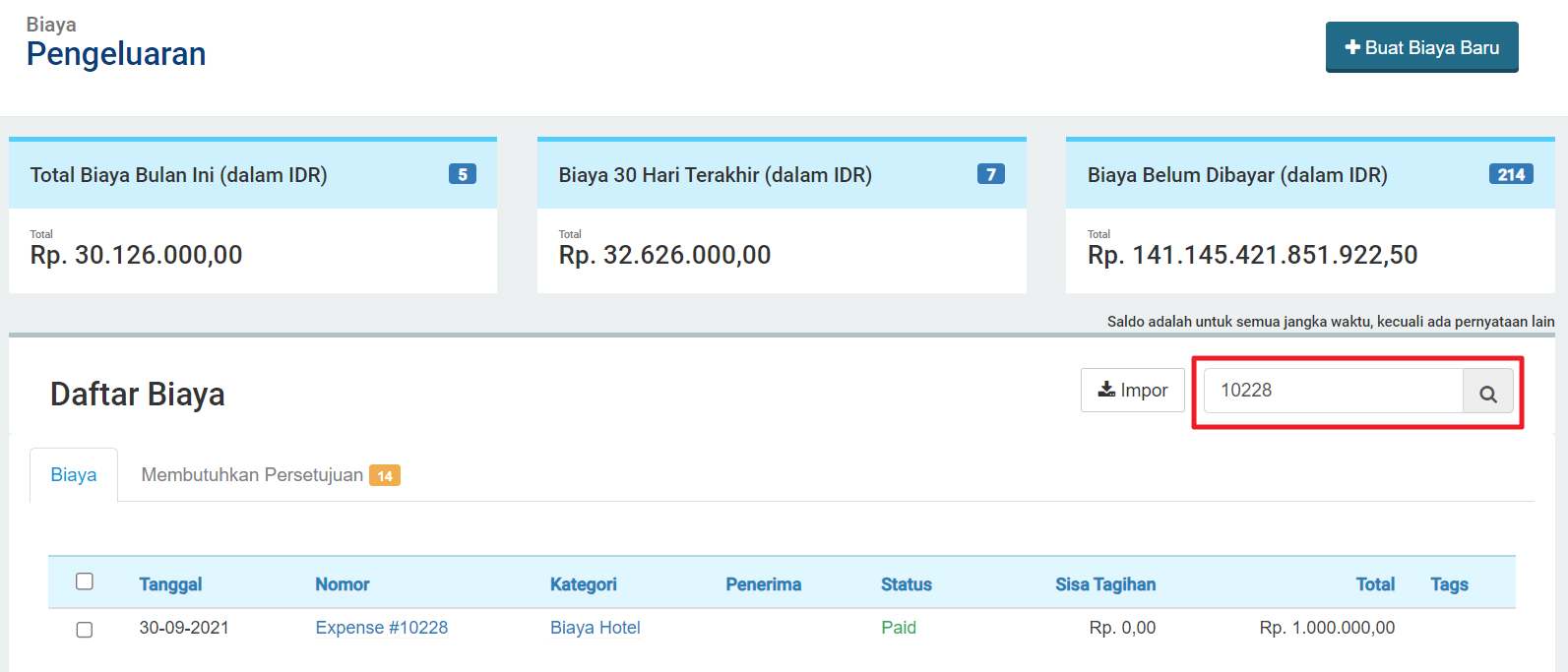Click the 214 unpaid expenses badge

tap(1510, 174)
